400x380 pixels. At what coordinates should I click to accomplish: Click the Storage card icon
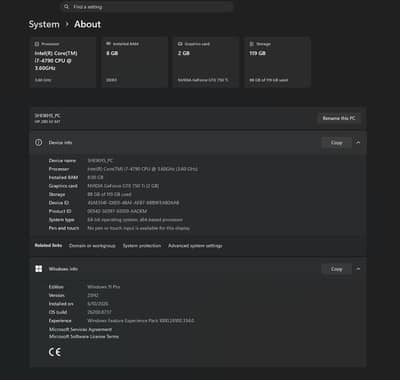(252, 44)
